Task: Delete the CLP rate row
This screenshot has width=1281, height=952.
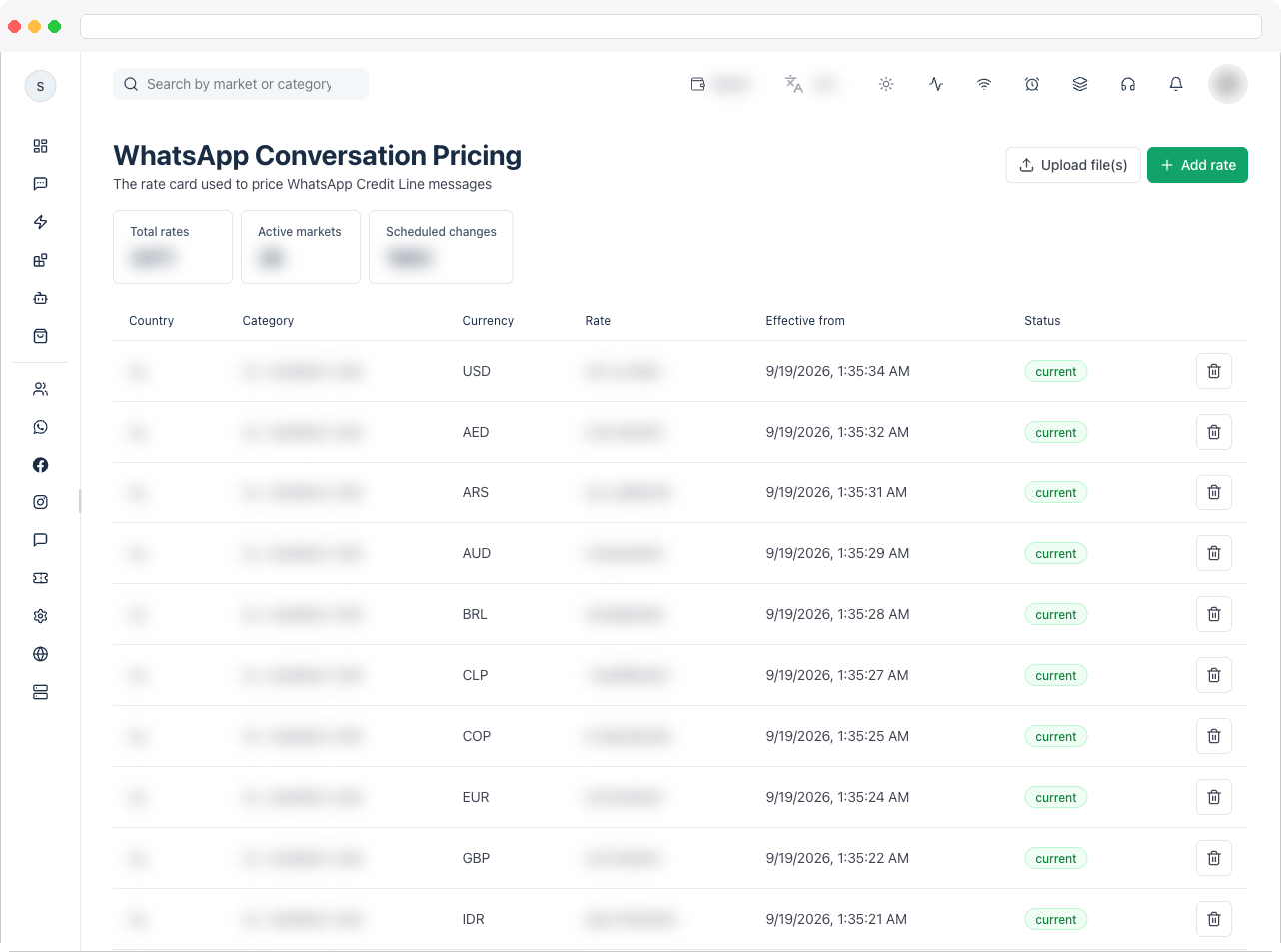Action: [1214, 675]
